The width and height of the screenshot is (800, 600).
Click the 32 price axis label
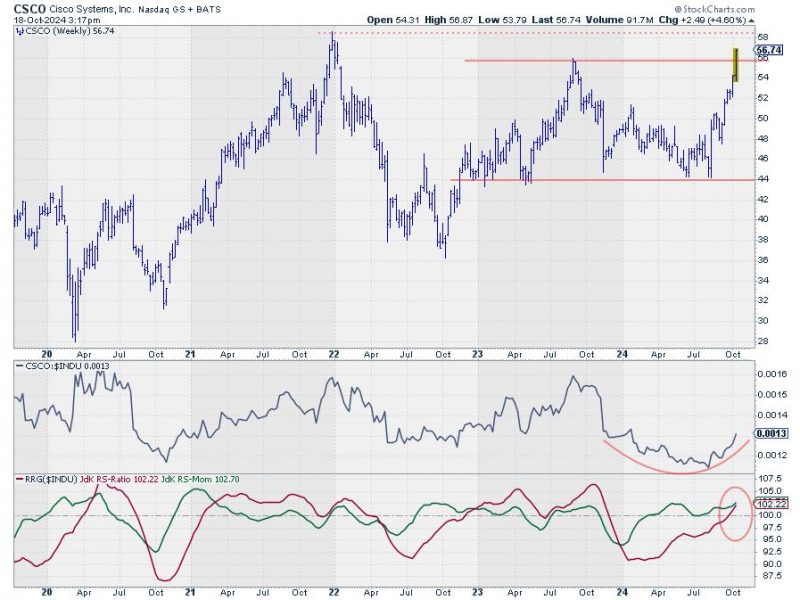pos(763,301)
